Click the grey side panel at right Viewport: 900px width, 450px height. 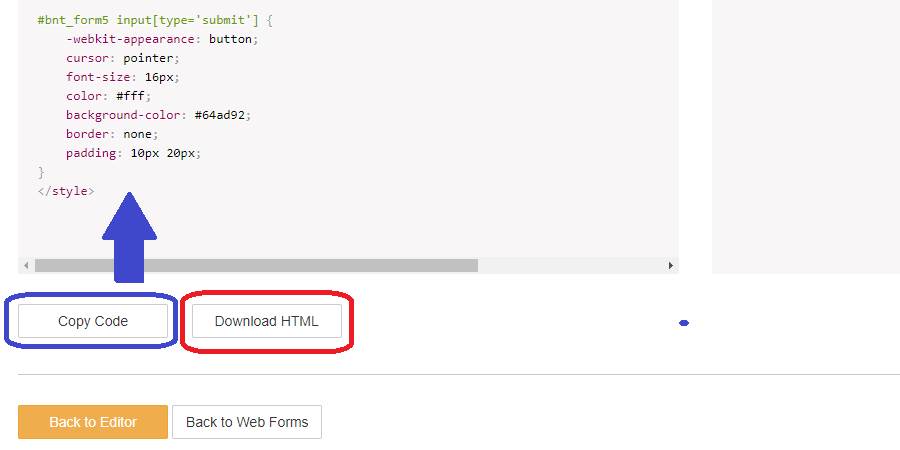(806, 137)
